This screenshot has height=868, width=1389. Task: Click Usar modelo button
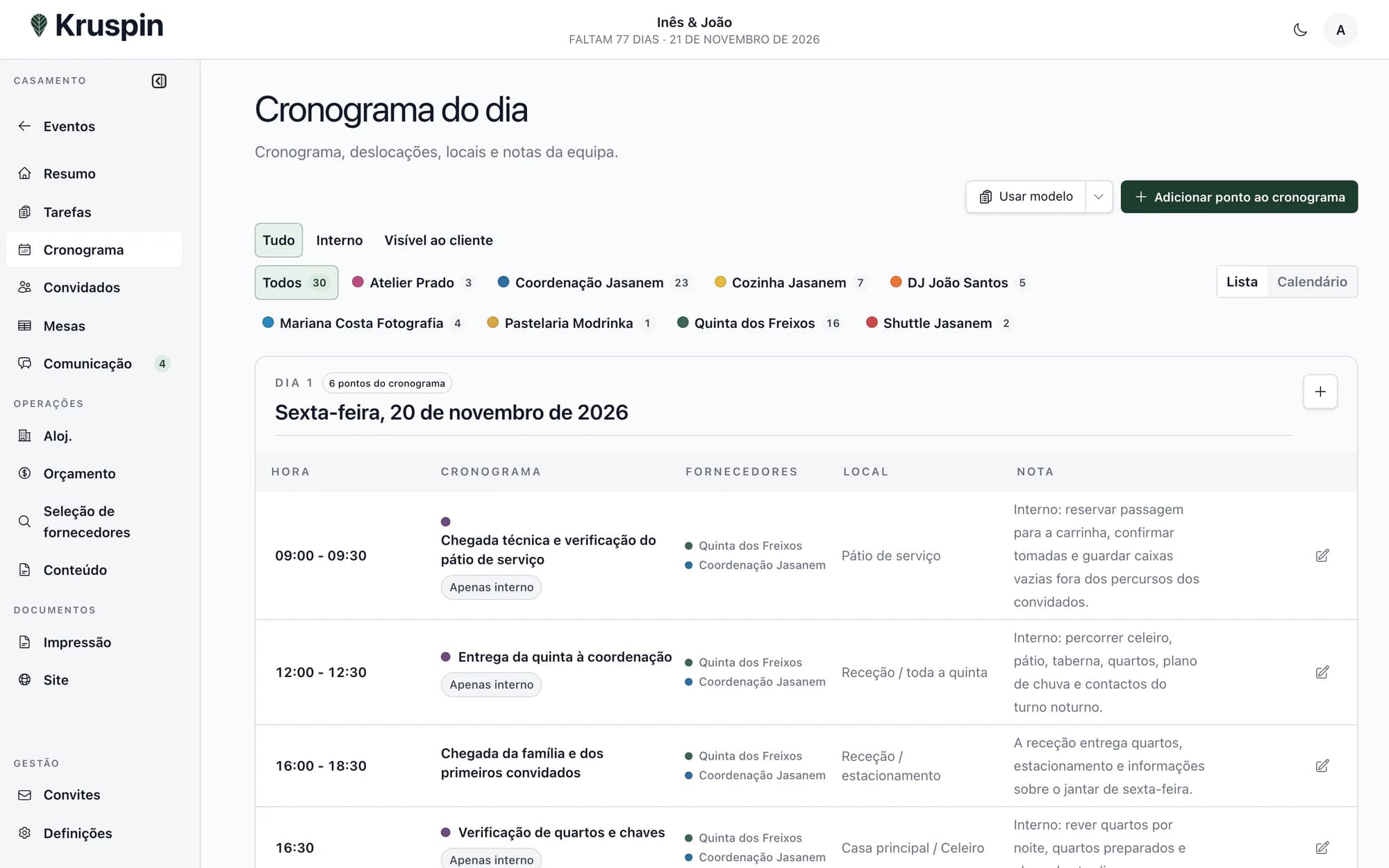(x=1026, y=197)
